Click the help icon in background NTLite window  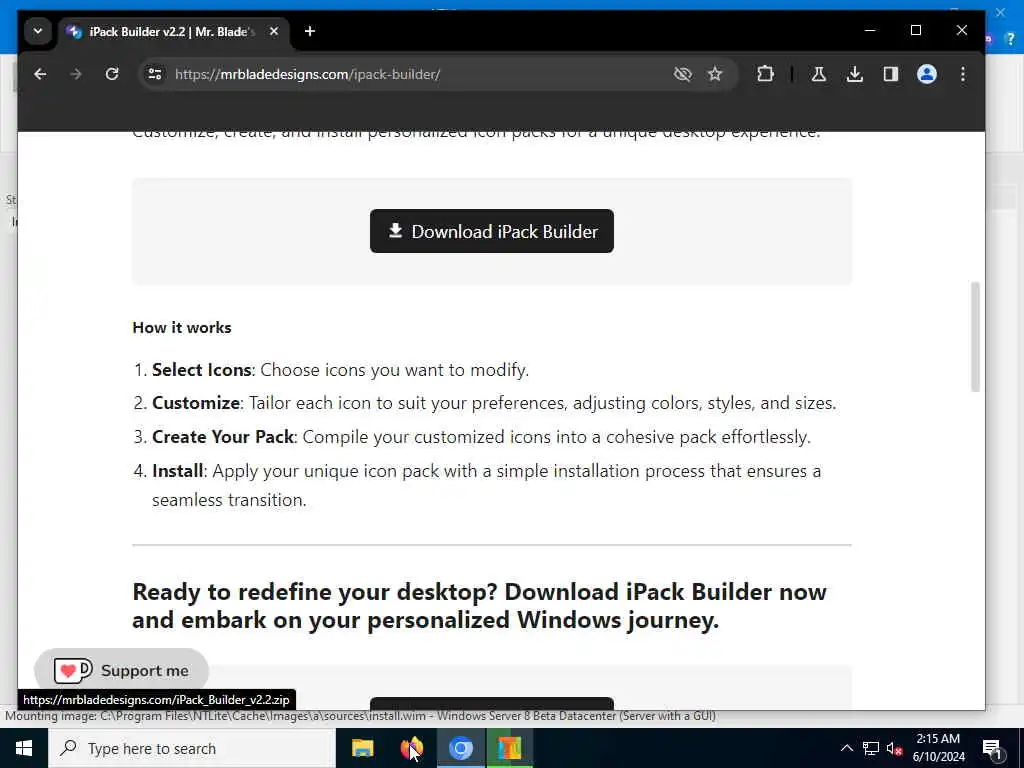tap(1010, 39)
